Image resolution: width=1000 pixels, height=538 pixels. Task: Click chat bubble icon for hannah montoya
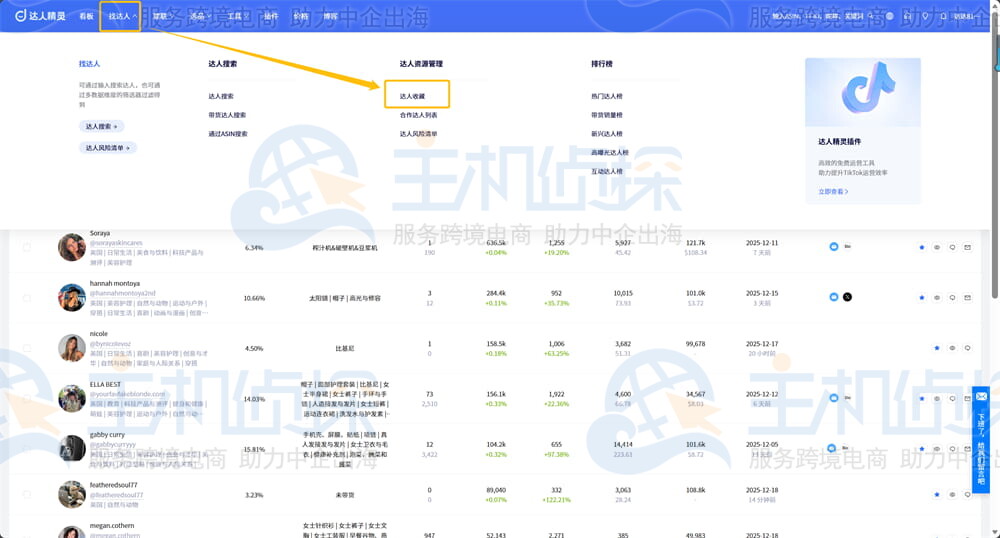point(952,298)
